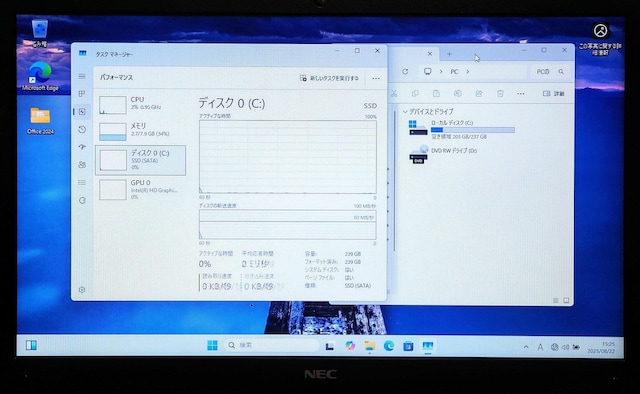Select GPU 0 in the performance list
Screen dimensions: 640x394
pyautogui.click(x=140, y=189)
